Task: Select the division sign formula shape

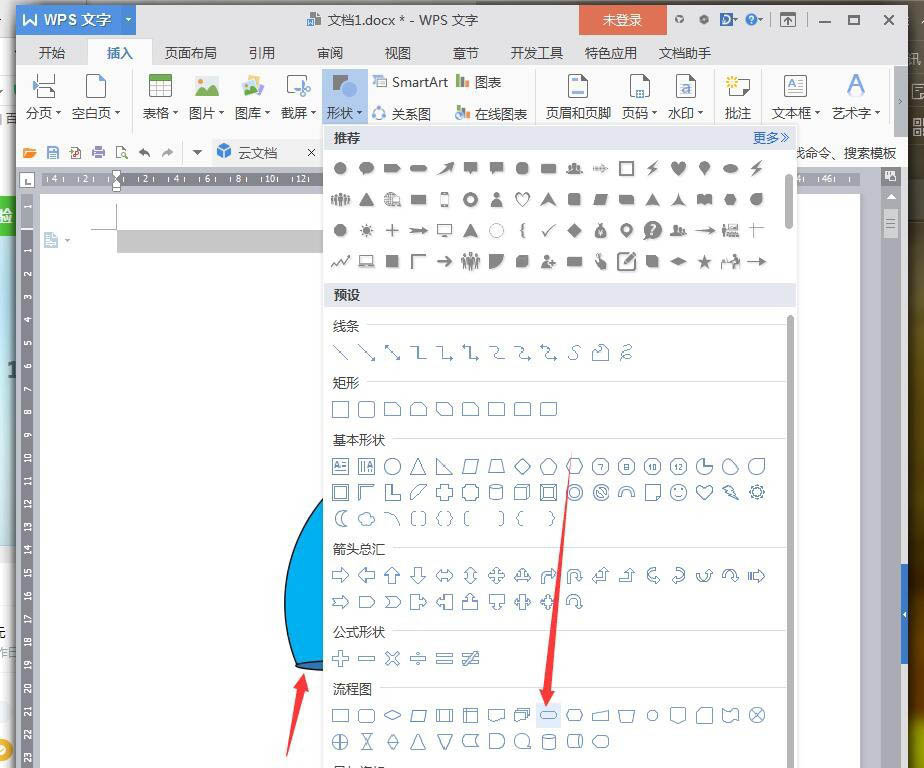Action: point(418,658)
